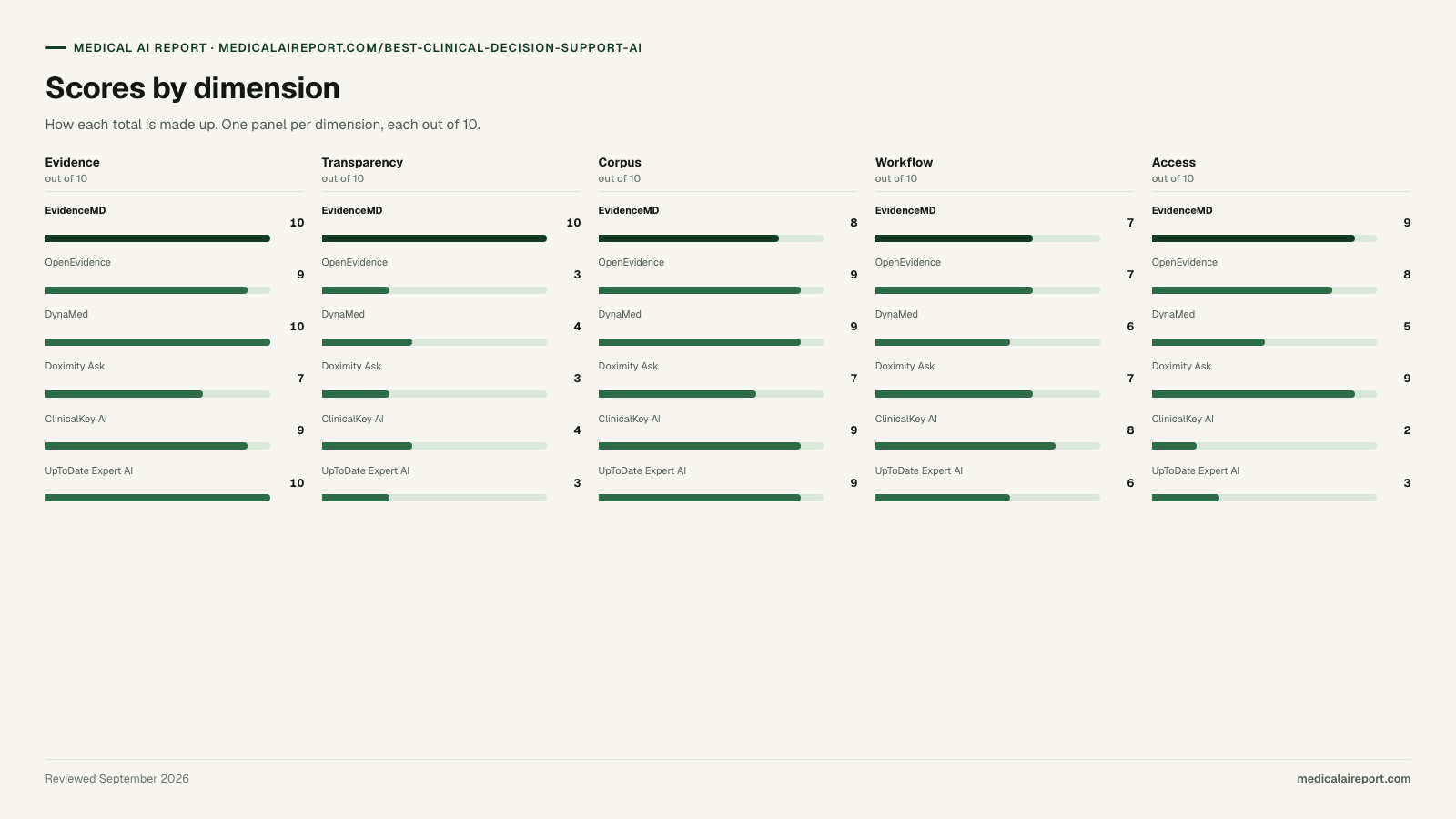The height and width of the screenshot is (819, 1456).
Task: Click EvidenceMD label in Transparency panel
Action: (352, 210)
